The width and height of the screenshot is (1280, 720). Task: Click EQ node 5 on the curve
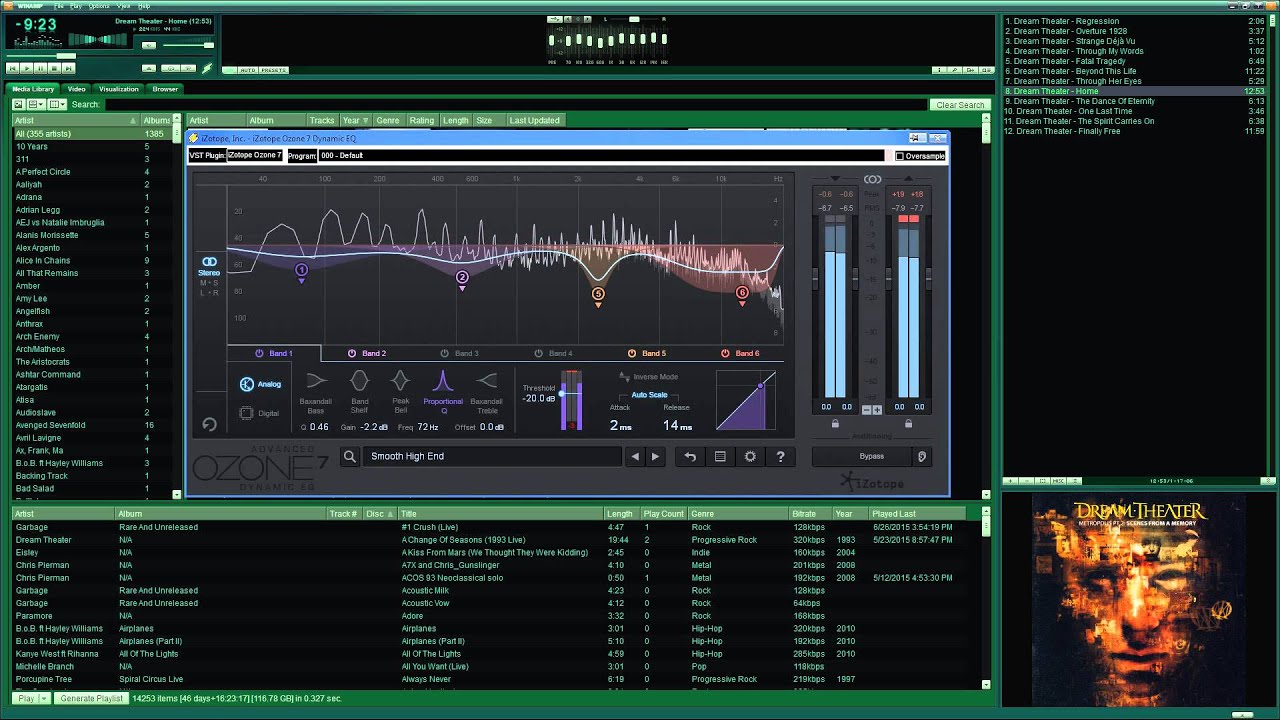[x=598, y=294]
